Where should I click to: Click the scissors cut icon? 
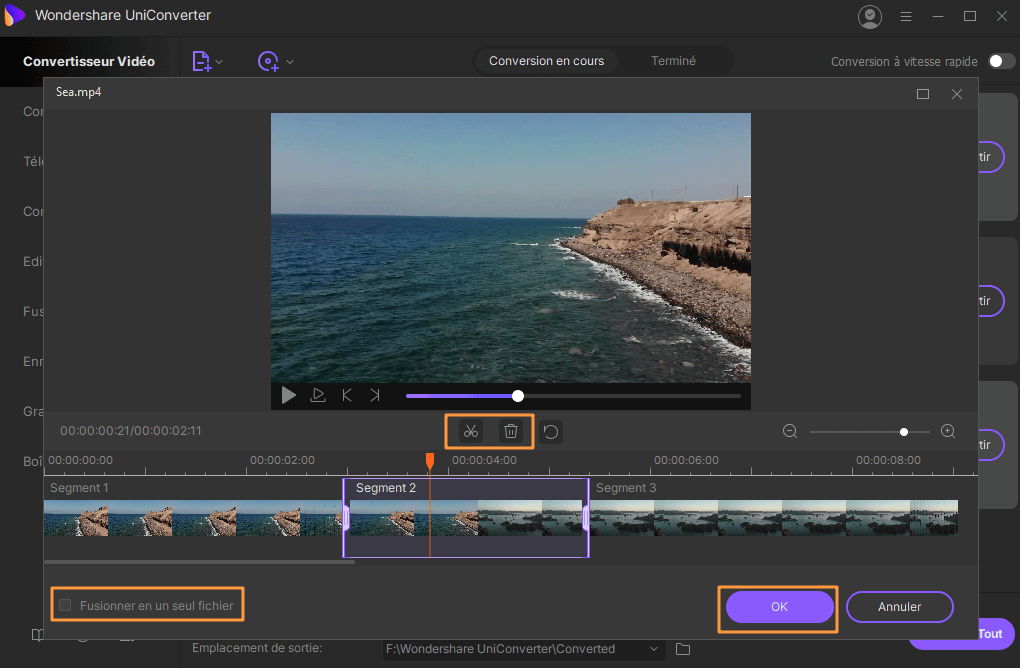click(x=470, y=432)
